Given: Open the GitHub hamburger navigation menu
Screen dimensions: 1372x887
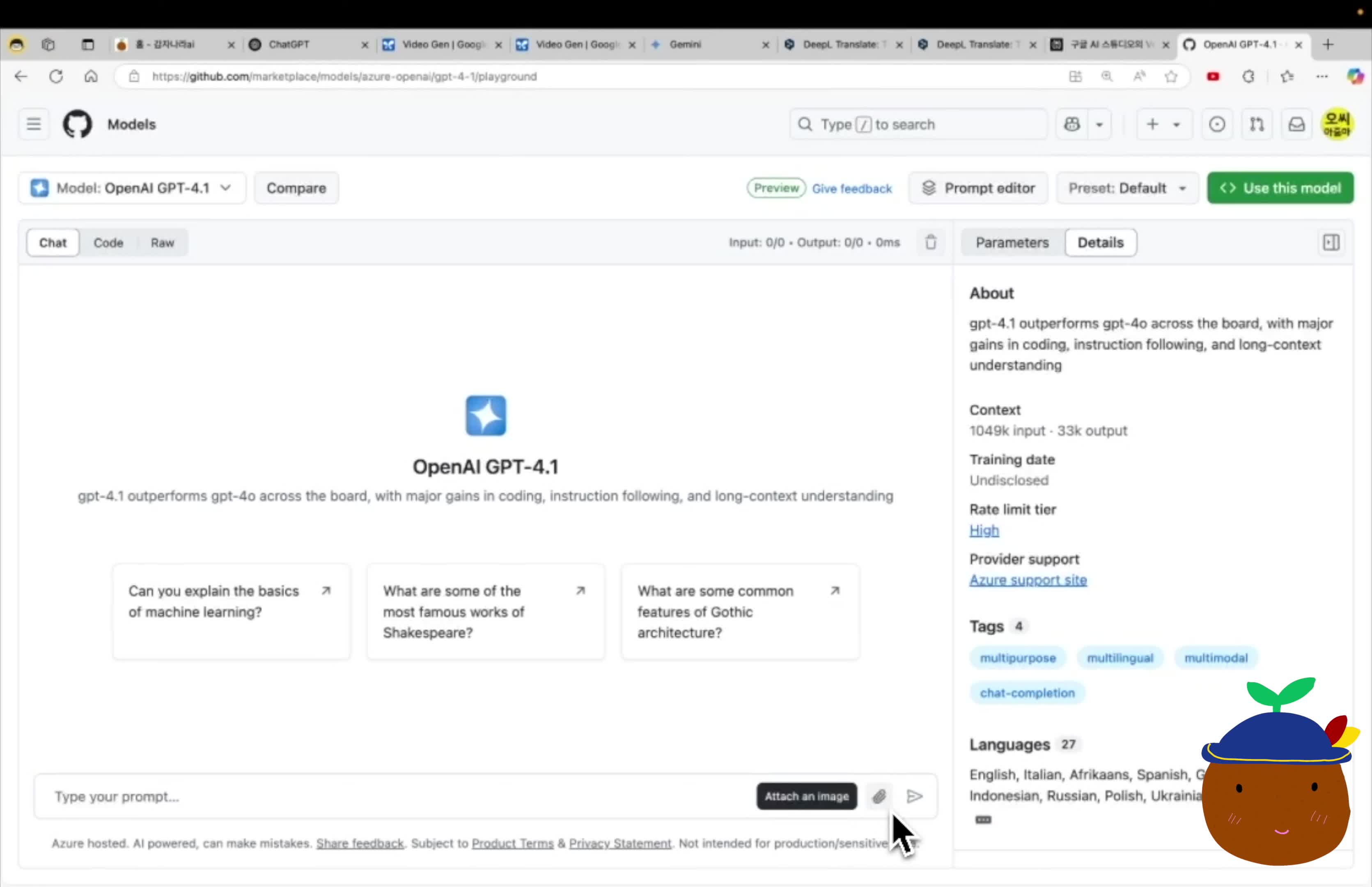Looking at the screenshot, I should pos(33,124).
